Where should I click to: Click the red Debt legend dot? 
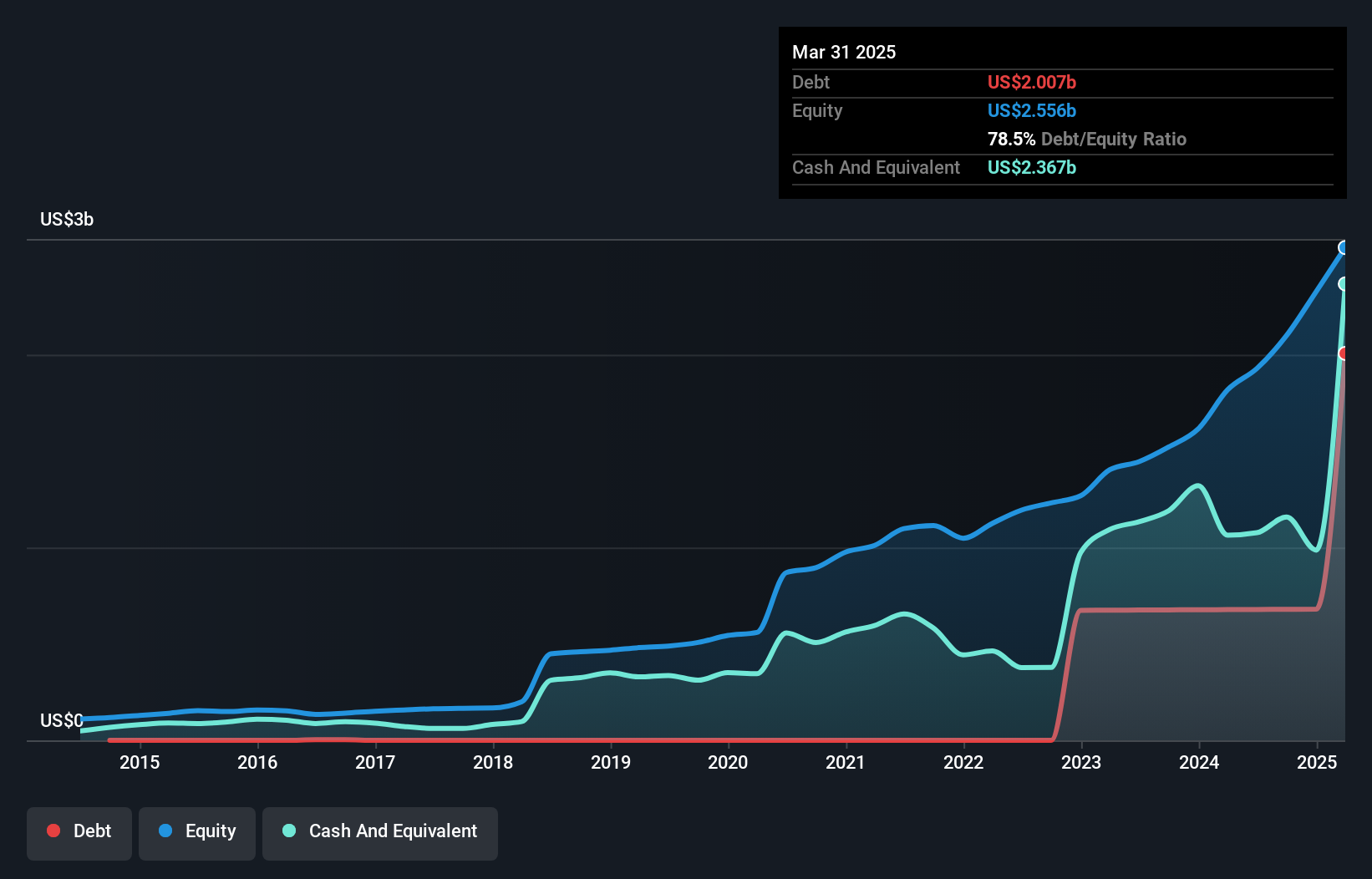(53, 831)
